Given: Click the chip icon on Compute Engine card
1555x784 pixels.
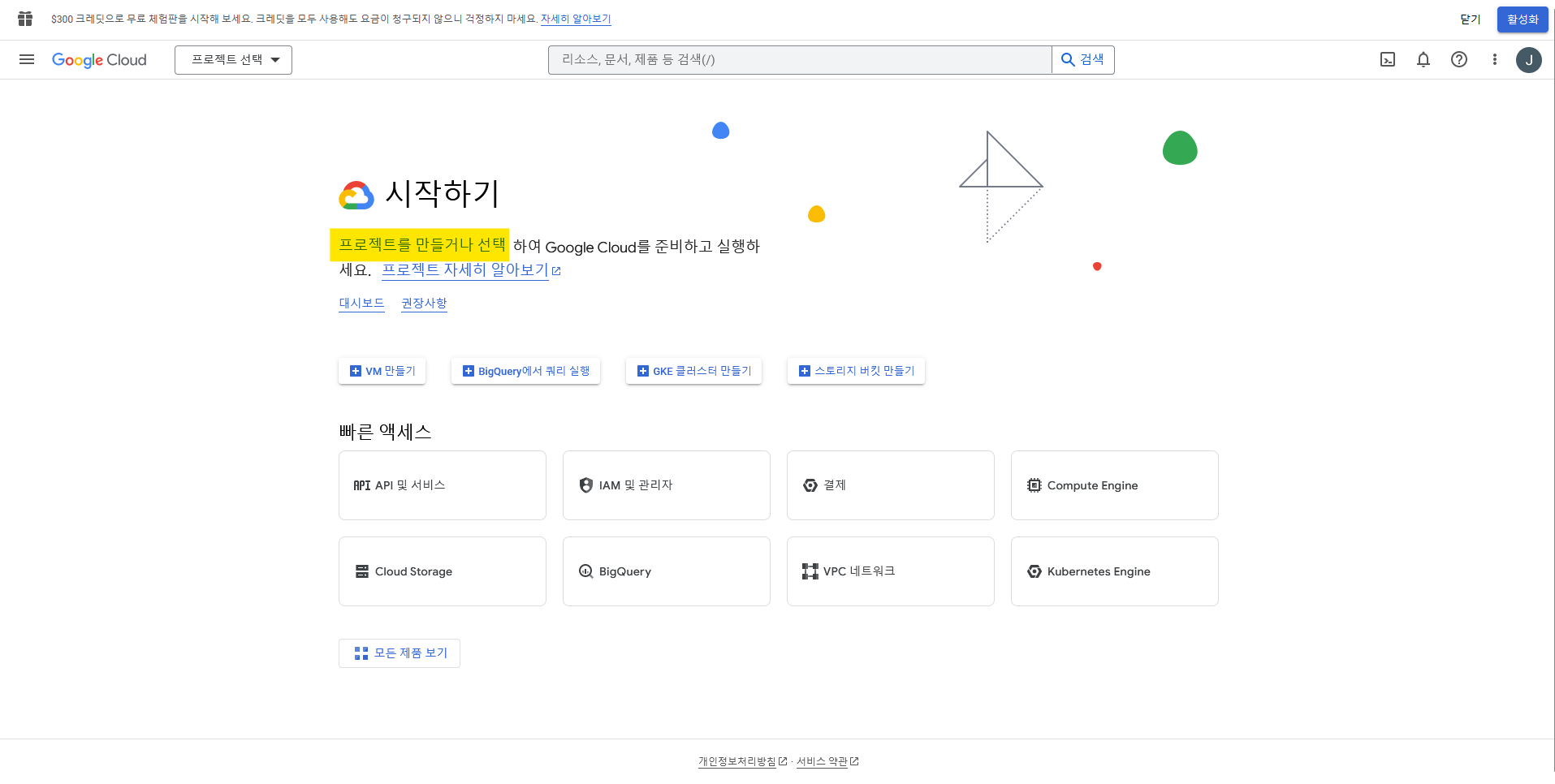Looking at the screenshot, I should tap(1034, 485).
